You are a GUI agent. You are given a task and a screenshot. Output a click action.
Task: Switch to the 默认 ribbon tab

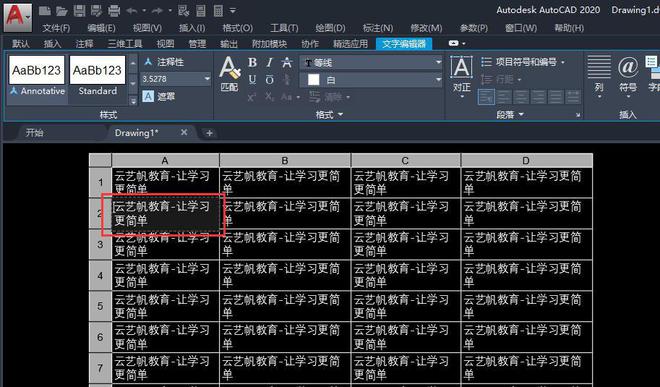coord(21,44)
